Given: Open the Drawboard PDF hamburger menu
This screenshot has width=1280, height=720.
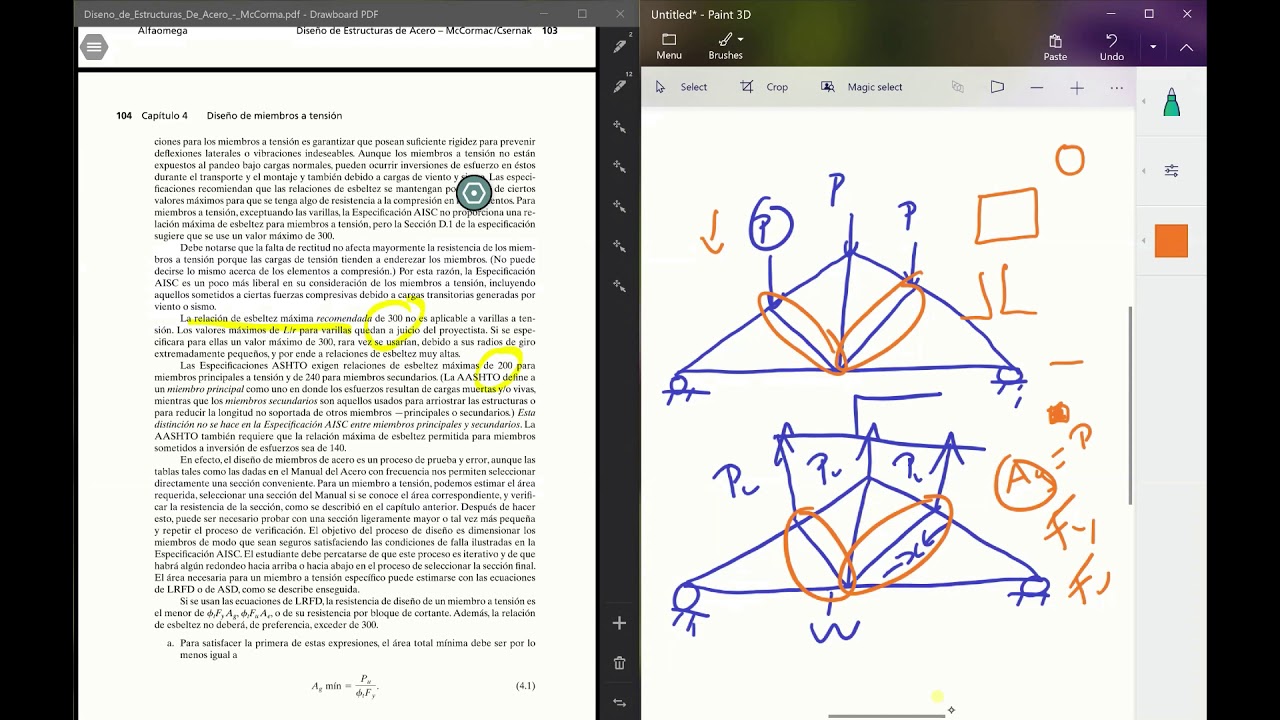Looking at the screenshot, I should pos(94,46).
